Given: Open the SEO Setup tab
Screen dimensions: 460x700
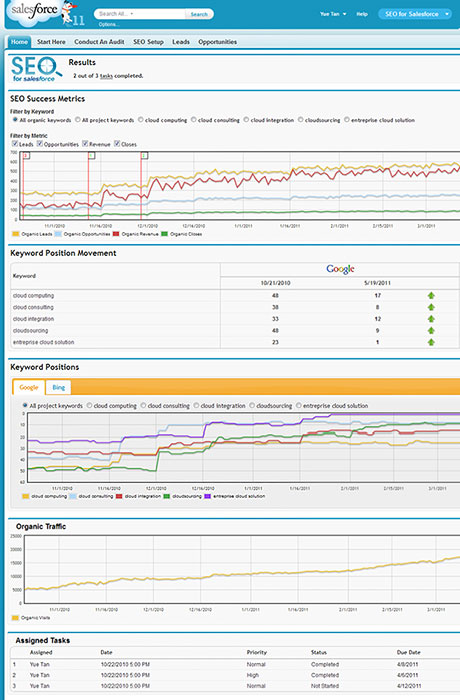Looking at the screenshot, I should click(148, 42).
